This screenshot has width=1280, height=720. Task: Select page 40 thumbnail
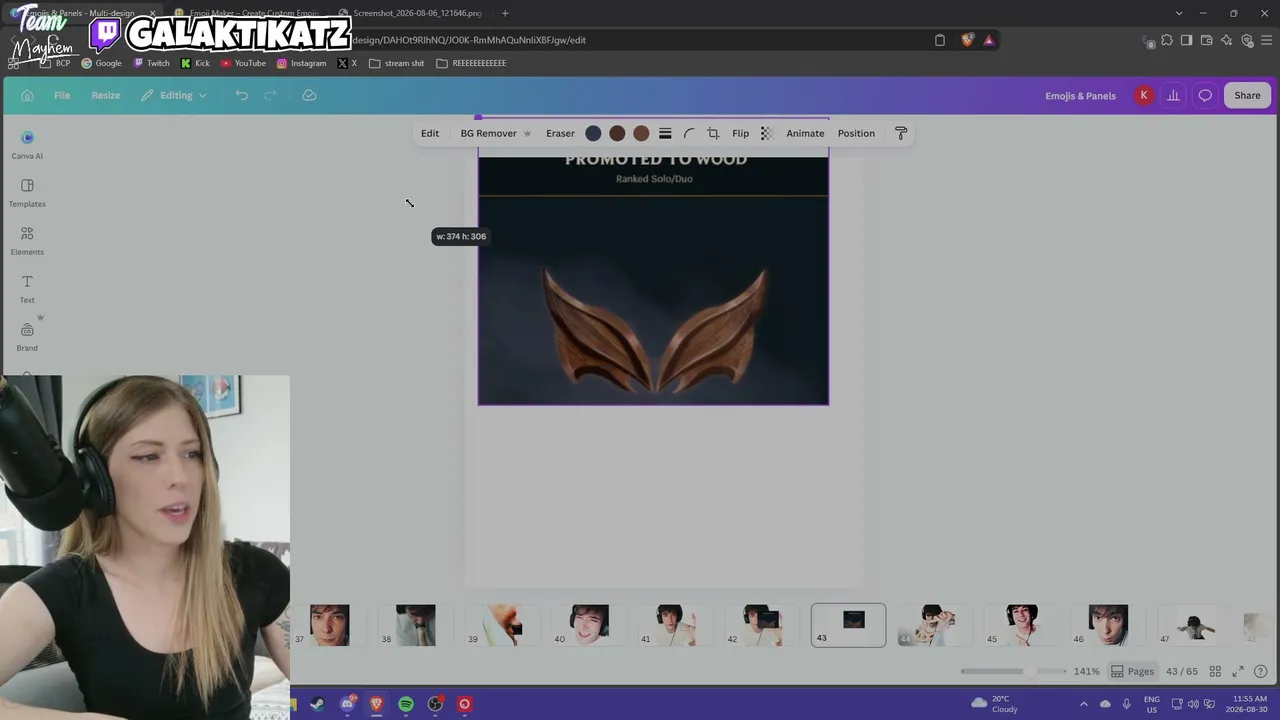tap(589, 625)
